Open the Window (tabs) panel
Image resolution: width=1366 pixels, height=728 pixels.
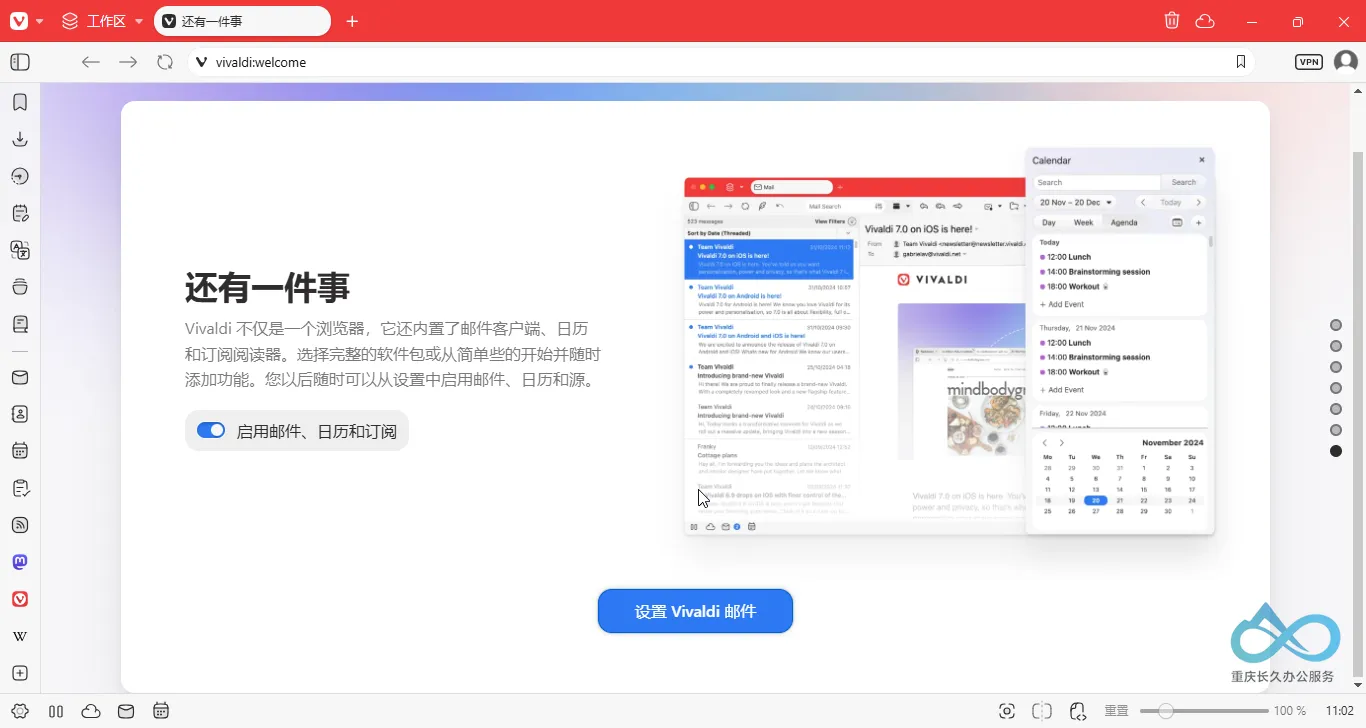pyautogui.click(x=20, y=287)
